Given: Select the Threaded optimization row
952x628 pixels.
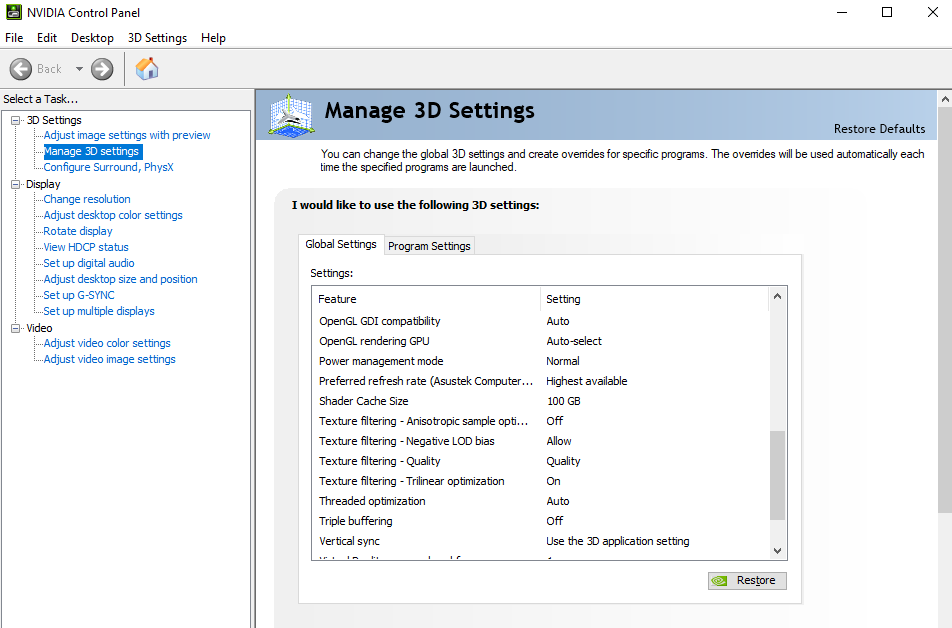Looking at the screenshot, I should (x=540, y=501).
